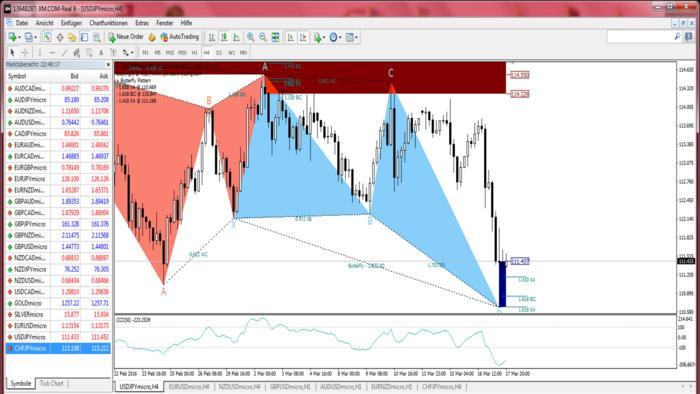Expand the templates dropdown arrow
Viewport: 700px width, 394px height.
356,37
